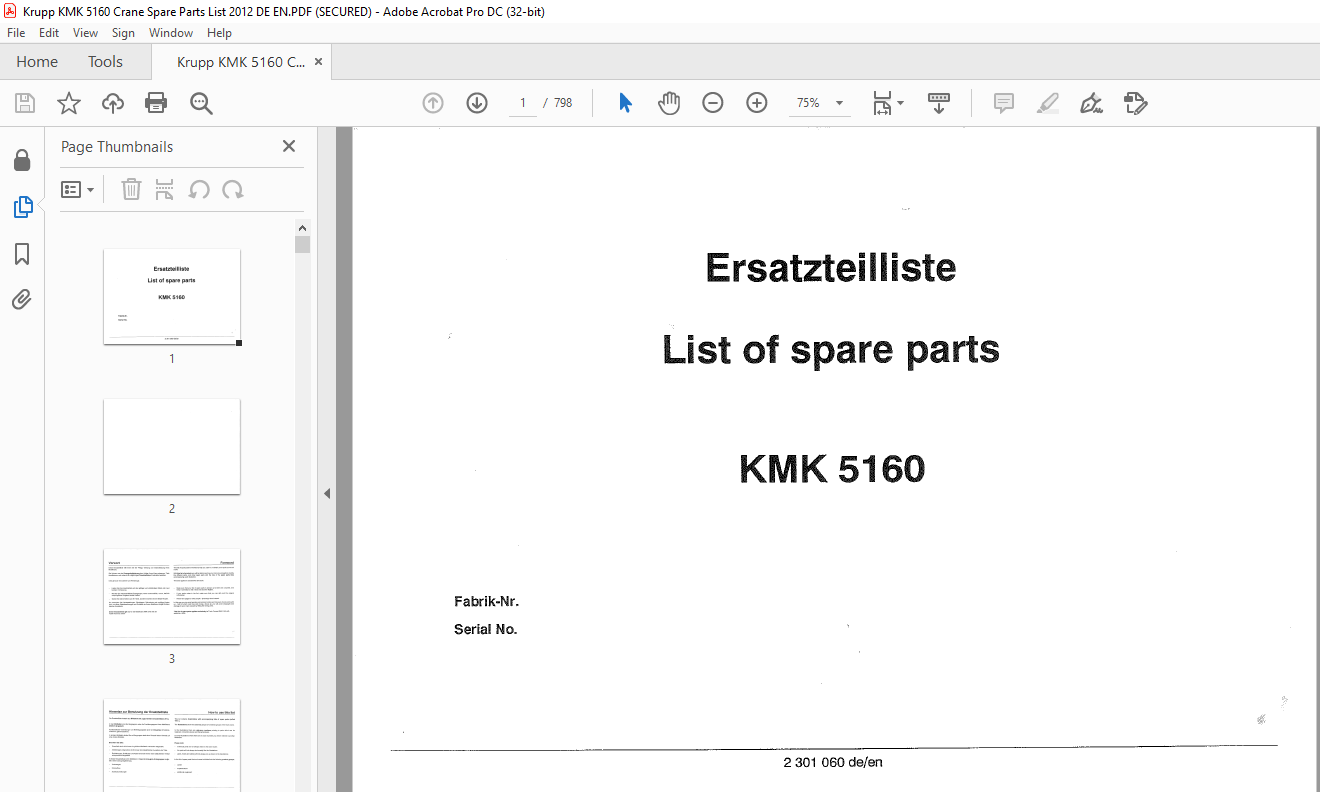Switch to the Home tab
The image size is (1320, 792).
tap(37, 62)
